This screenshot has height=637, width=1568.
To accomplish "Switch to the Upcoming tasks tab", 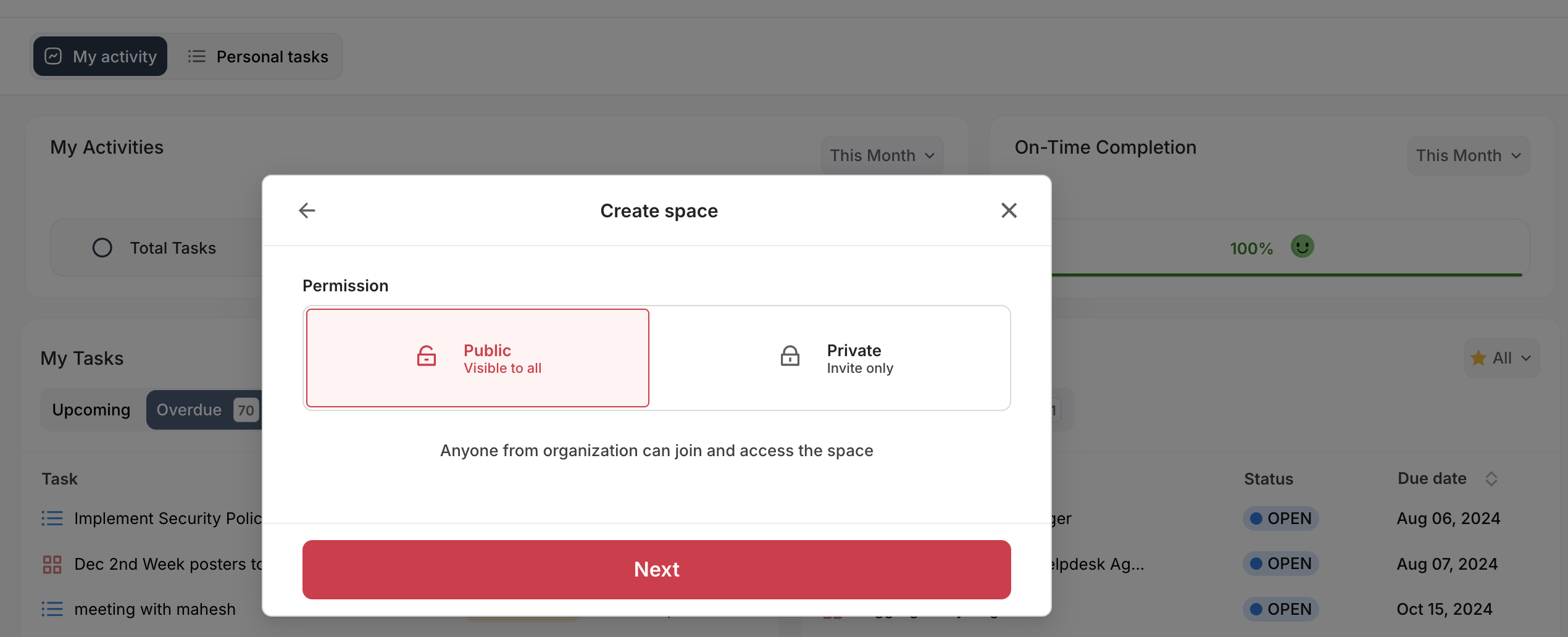I will tap(91, 410).
